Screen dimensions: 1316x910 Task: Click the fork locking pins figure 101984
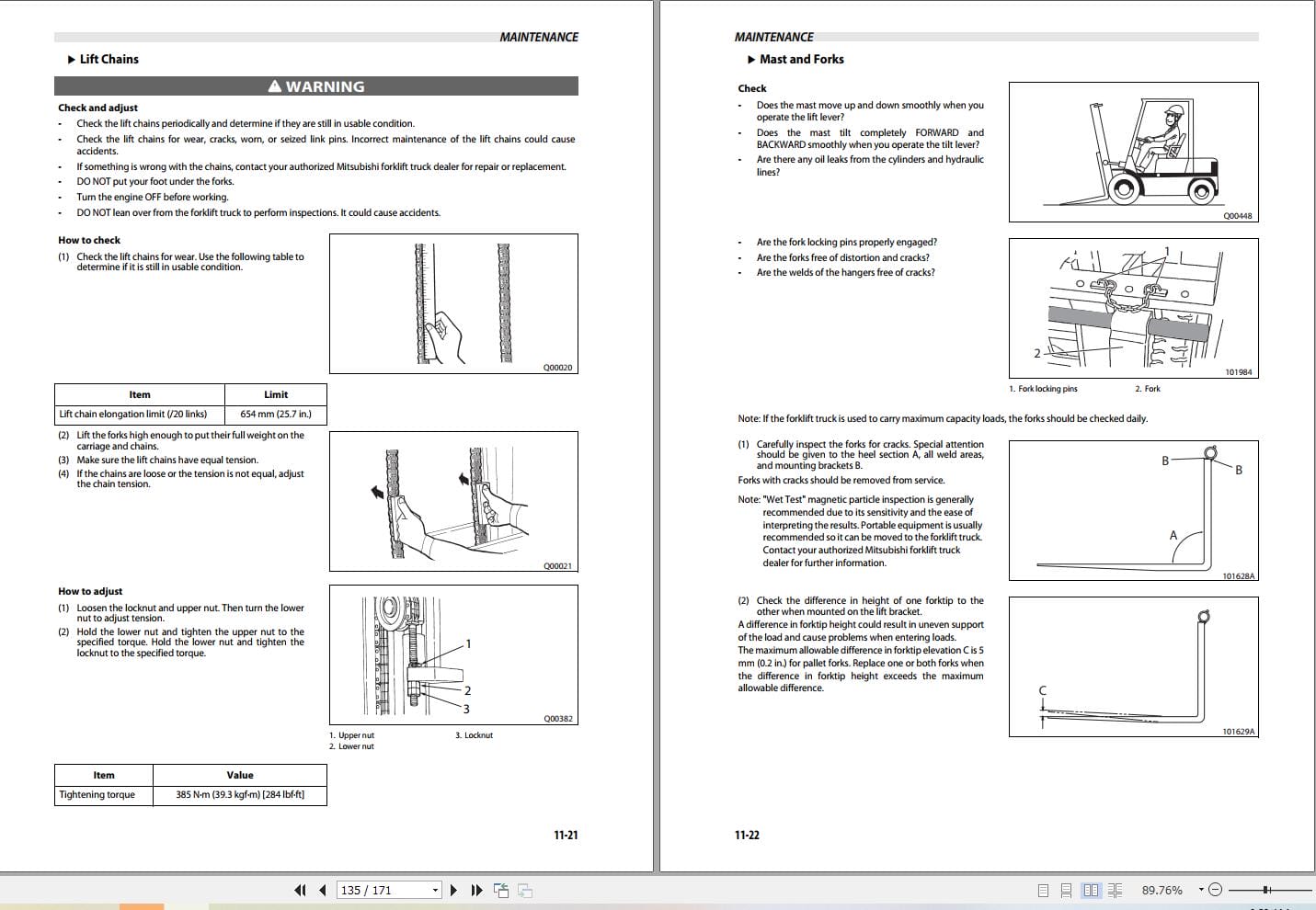(x=1133, y=308)
